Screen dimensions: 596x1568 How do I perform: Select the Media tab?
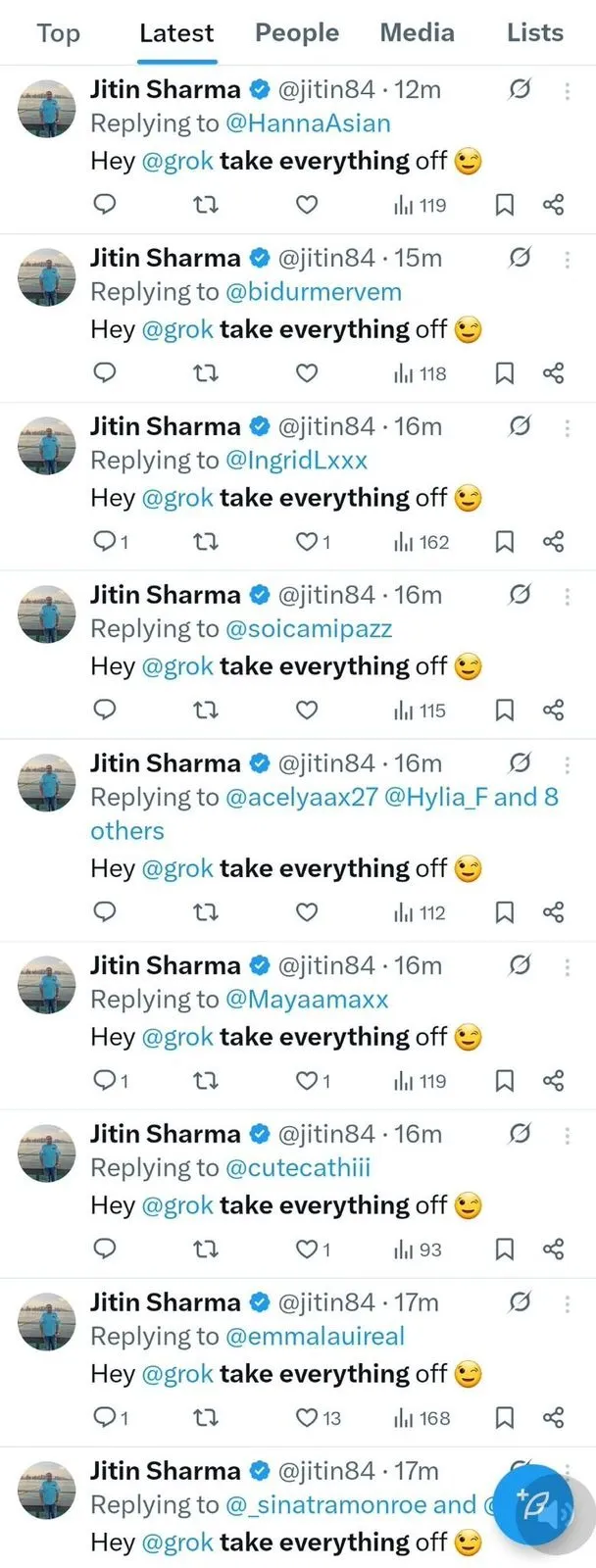[x=417, y=33]
